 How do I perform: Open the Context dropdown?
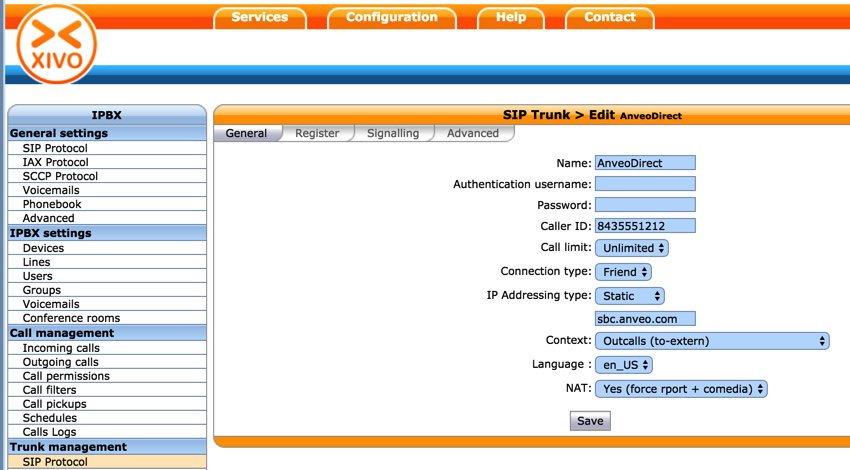(712, 341)
